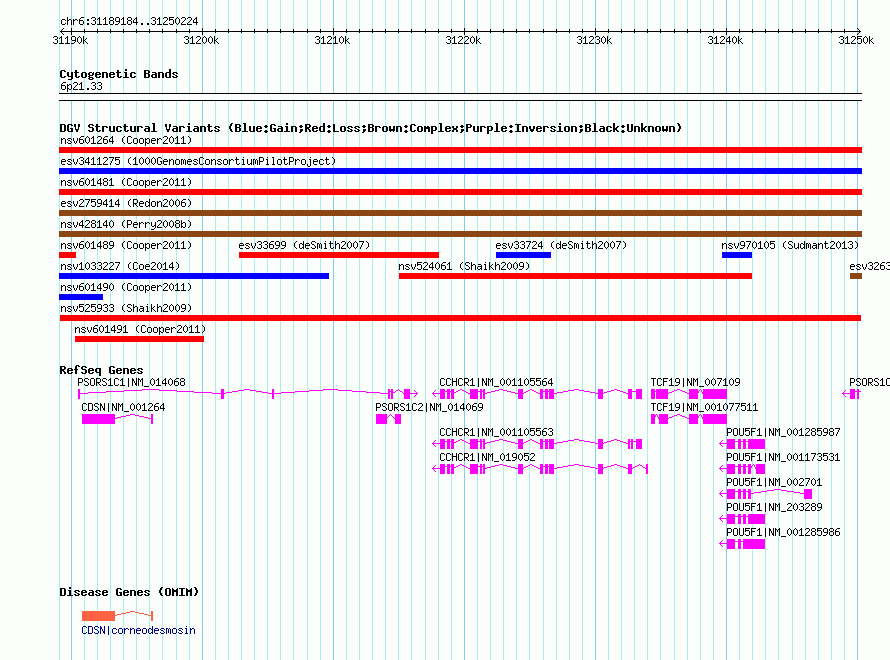Click the red esv33699 deSmith2007 bar
The width and height of the screenshot is (890, 660).
click(x=339, y=255)
